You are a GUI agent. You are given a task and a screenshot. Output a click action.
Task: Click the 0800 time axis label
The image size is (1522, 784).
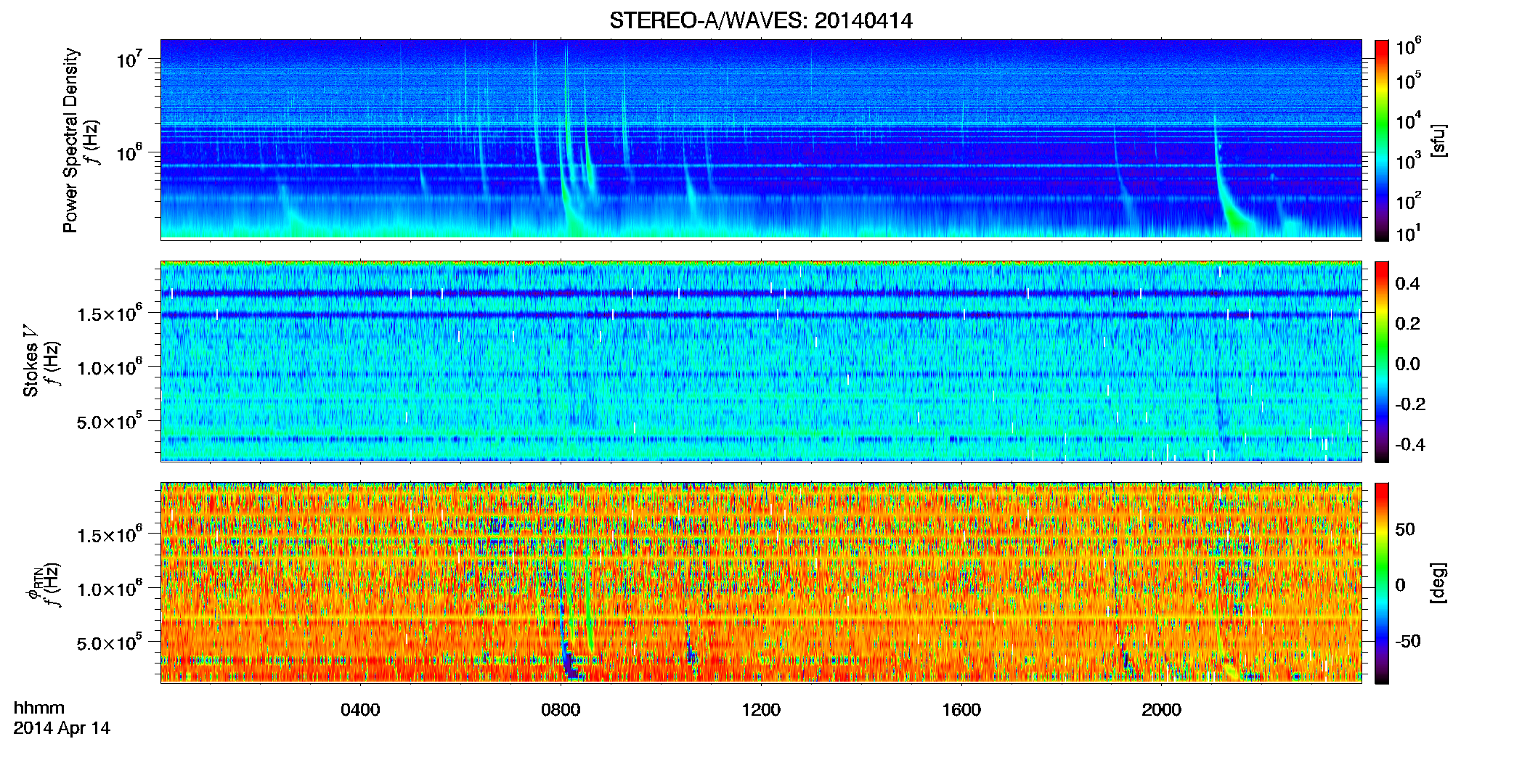tap(561, 709)
